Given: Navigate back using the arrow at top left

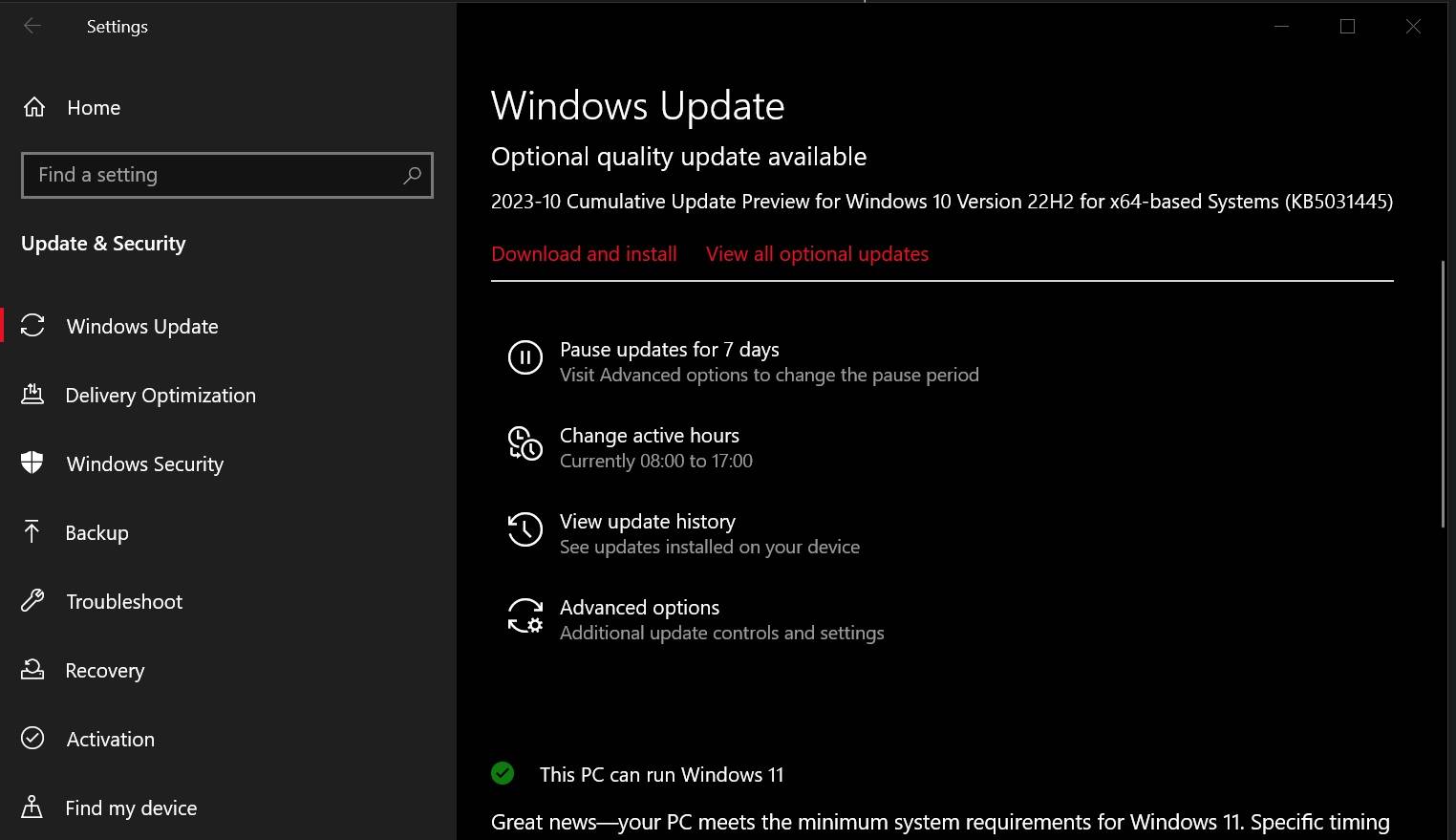Looking at the screenshot, I should [32, 26].
